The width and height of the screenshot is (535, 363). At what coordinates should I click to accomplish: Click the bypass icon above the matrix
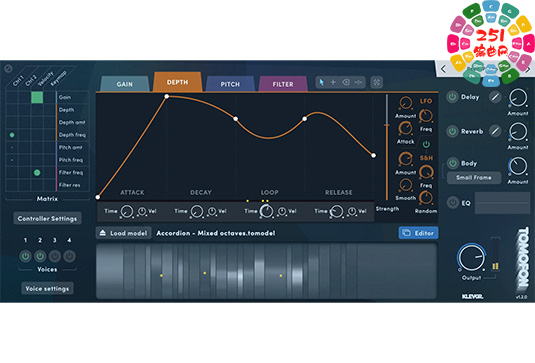click(8, 69)
